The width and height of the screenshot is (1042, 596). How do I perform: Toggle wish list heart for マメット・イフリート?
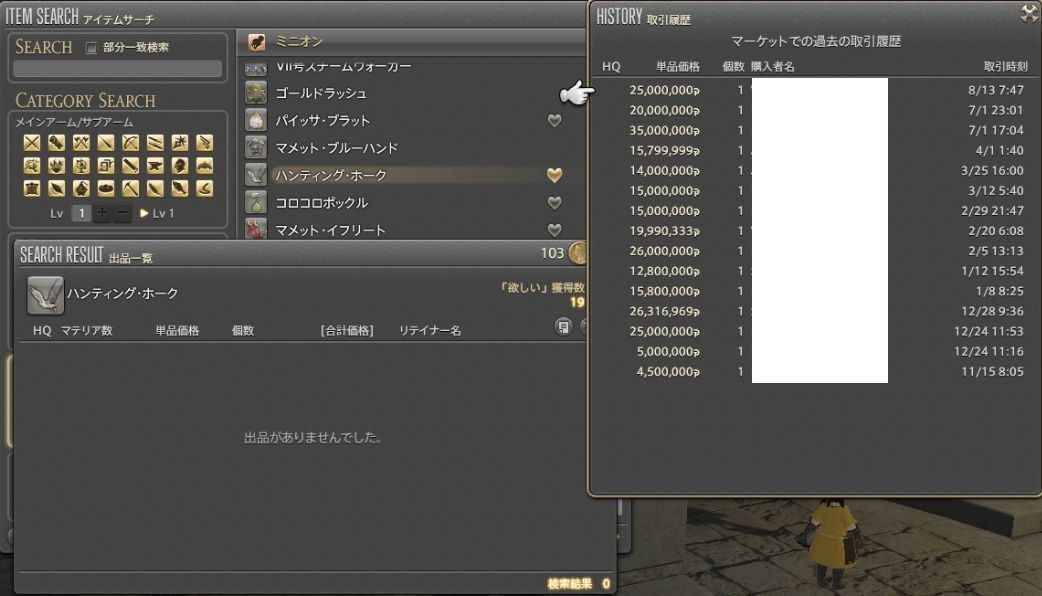coord(554,230)
